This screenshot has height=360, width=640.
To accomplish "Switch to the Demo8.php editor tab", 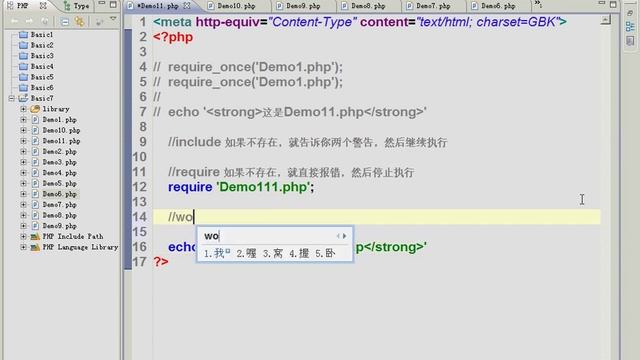I will coord(364,6).
